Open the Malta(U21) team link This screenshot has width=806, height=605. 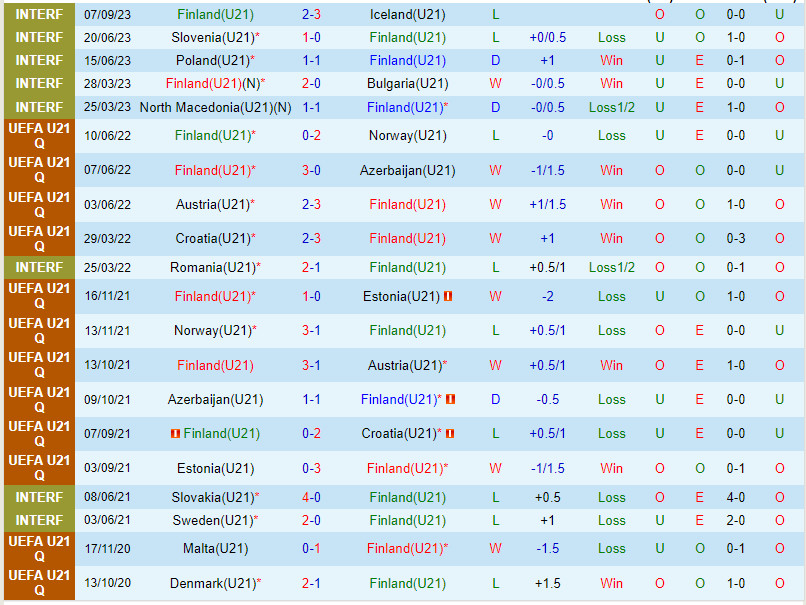click(217, 548)
